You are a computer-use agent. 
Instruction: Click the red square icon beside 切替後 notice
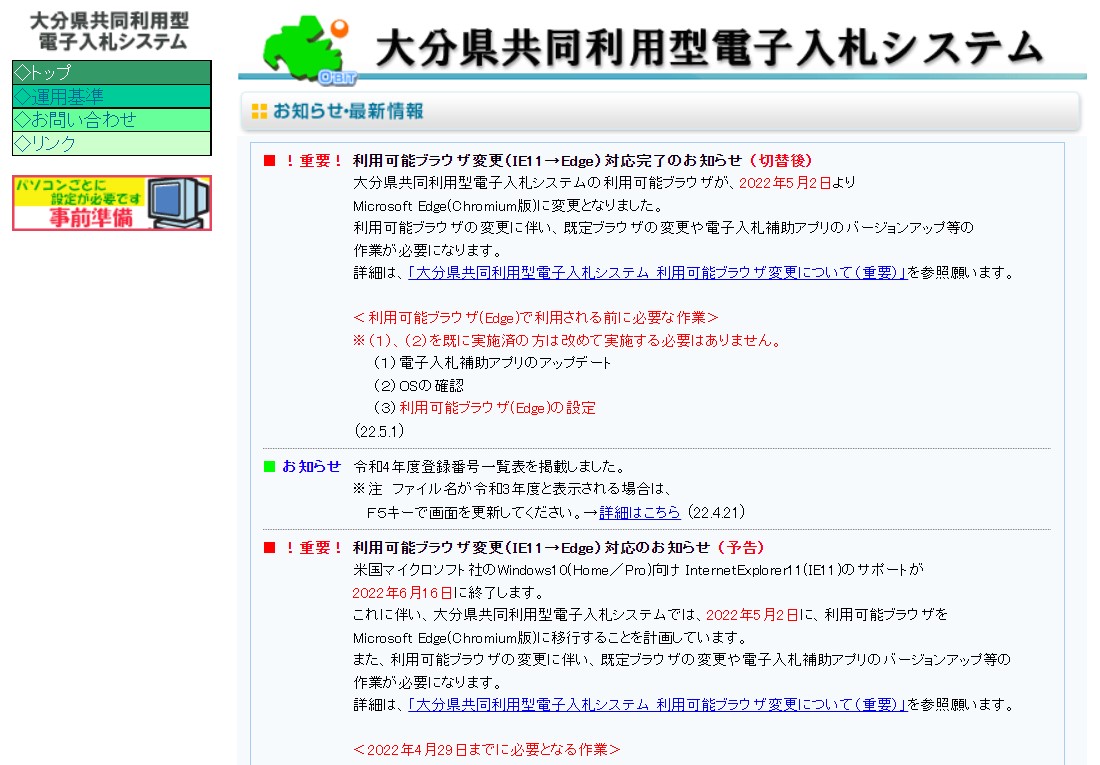pyautogui.click(x=269, y=161)
